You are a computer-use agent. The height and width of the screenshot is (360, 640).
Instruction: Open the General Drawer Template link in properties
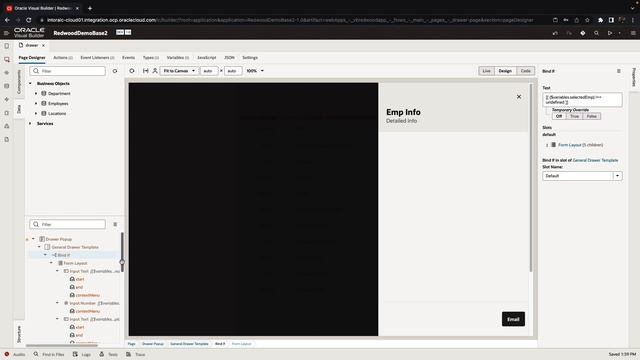pyautogui.click(x=595, y=160)
